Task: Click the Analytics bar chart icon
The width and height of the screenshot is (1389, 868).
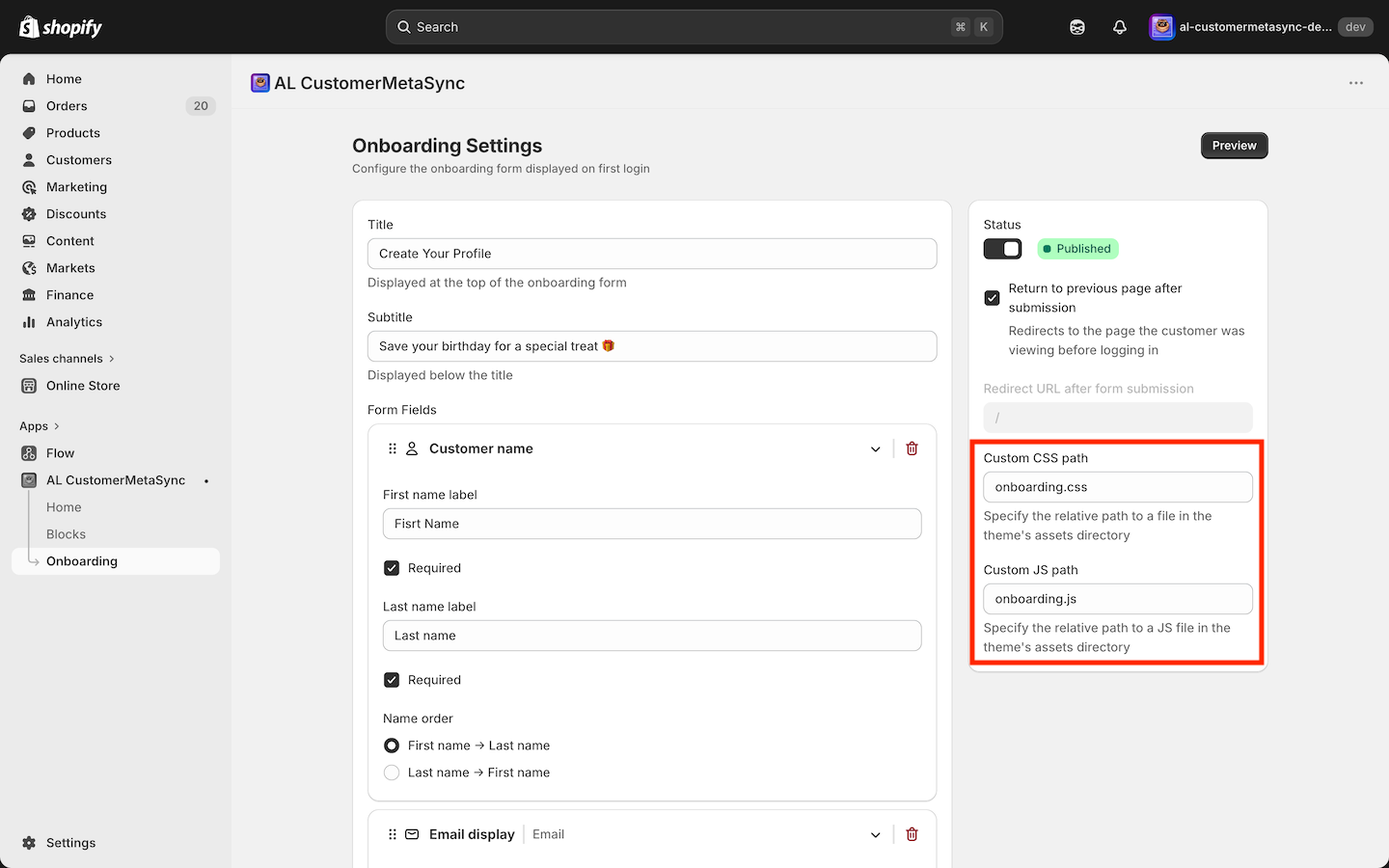Action: [x=29, y=322]
